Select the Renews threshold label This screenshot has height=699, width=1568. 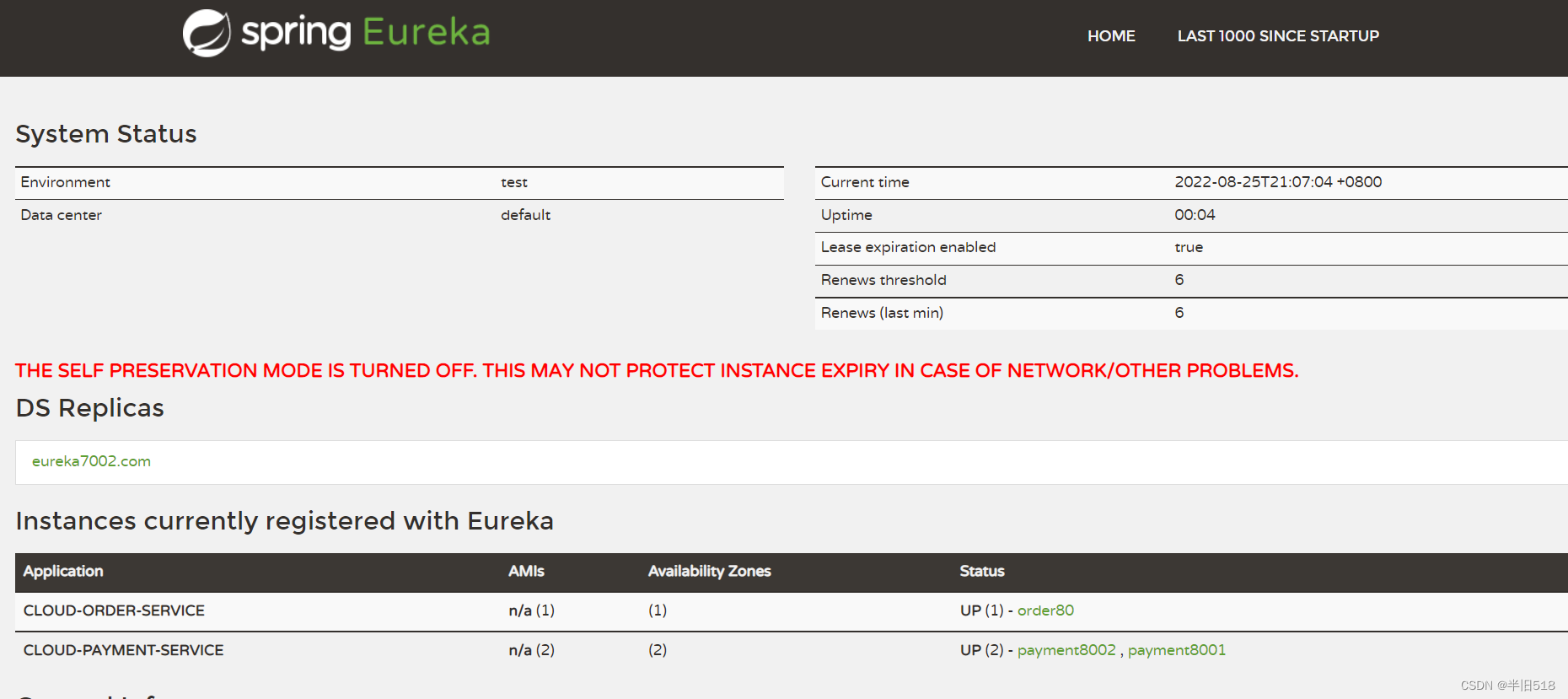(883, 280)
